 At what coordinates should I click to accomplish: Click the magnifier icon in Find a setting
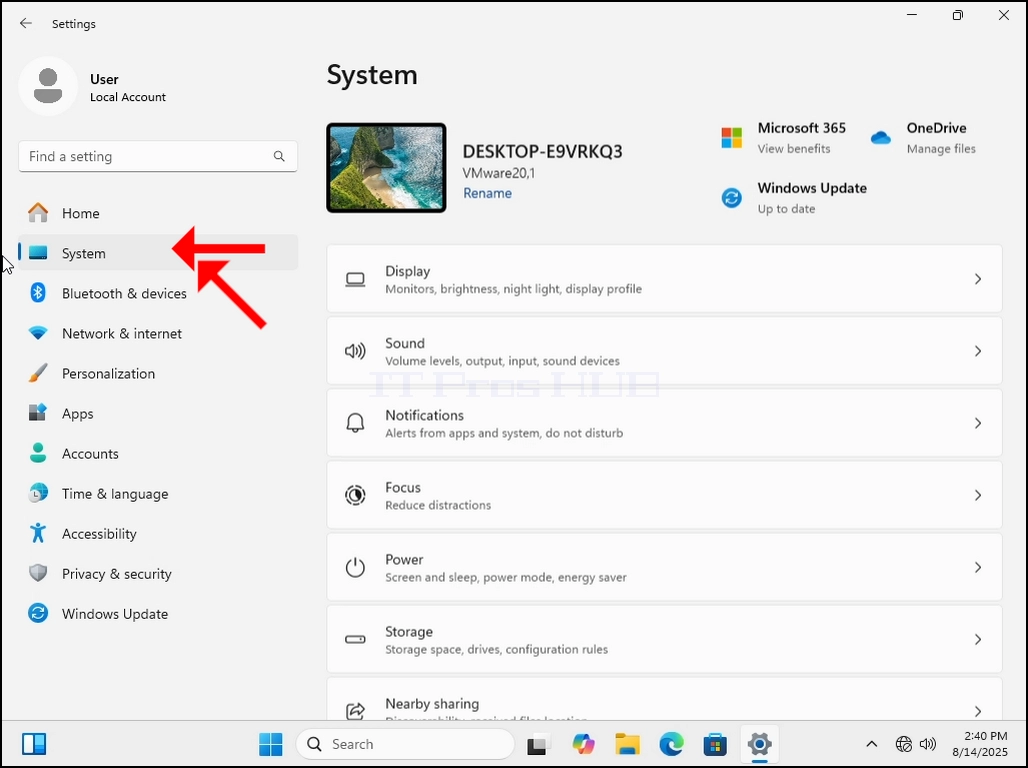pyautogui.click(x=279, y=156)
